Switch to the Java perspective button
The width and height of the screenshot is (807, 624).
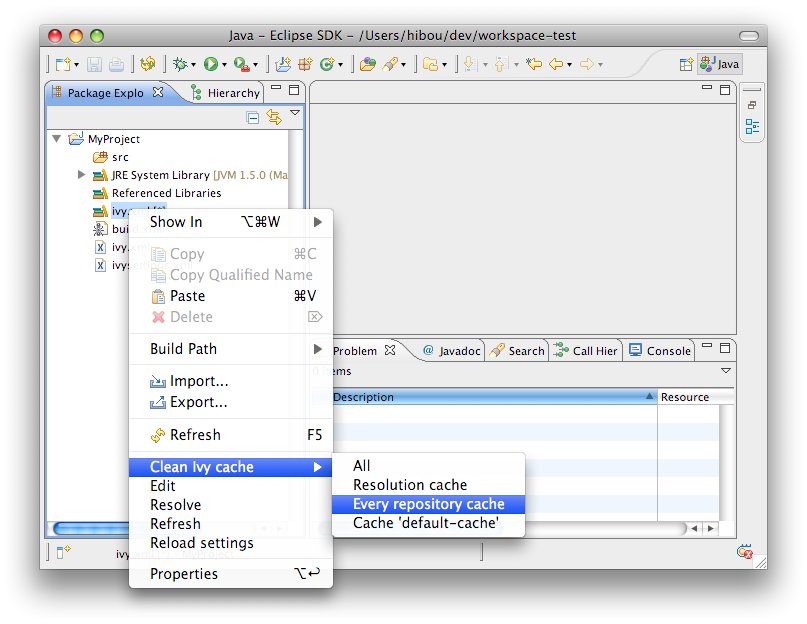coord(720,64)
